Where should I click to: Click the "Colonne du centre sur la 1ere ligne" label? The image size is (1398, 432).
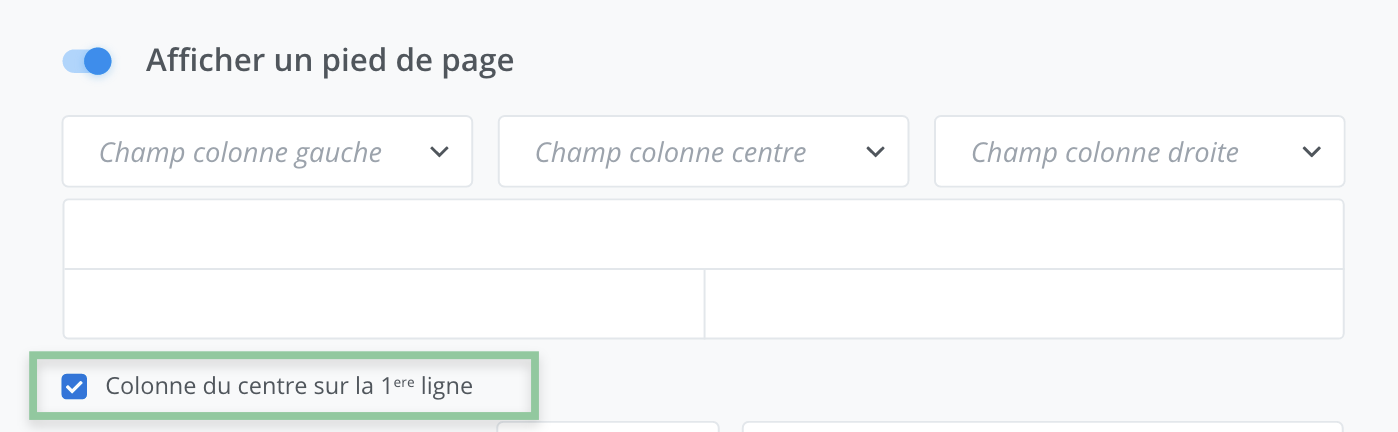tap(289, 386)
